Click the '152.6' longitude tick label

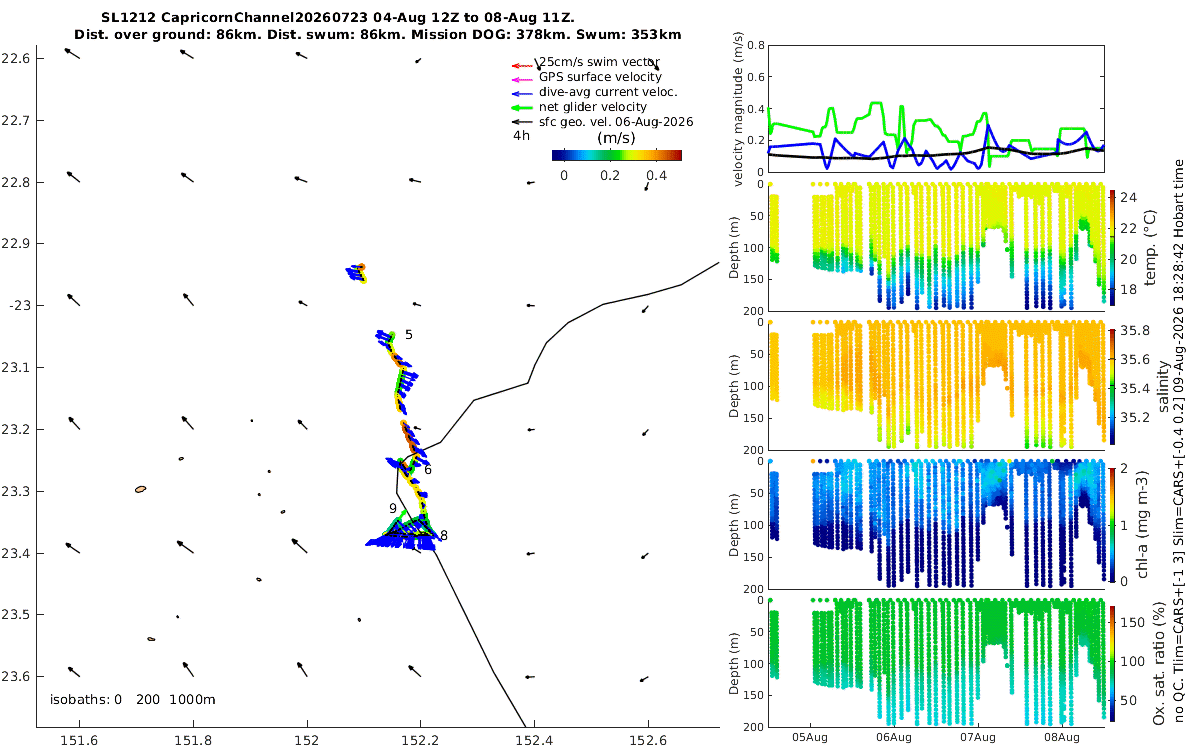[648, 740]
